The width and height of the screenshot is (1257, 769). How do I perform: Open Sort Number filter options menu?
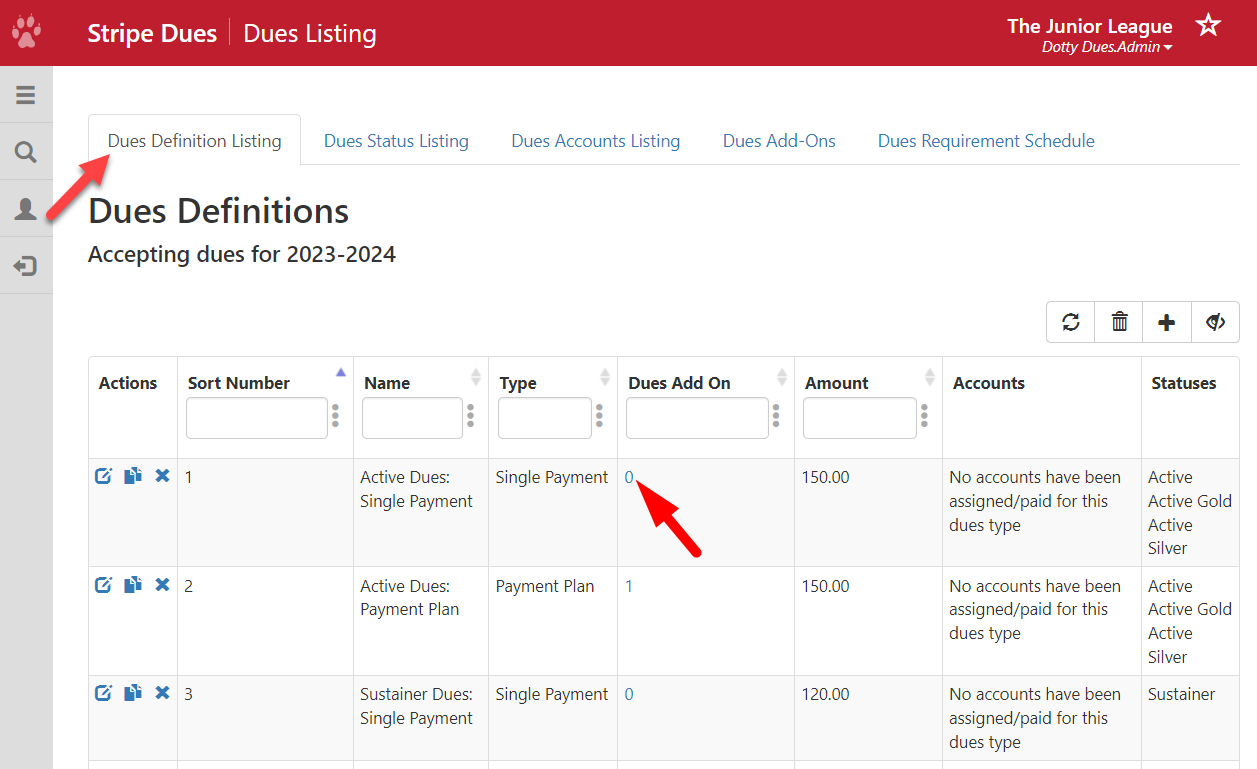click(335, 415)
